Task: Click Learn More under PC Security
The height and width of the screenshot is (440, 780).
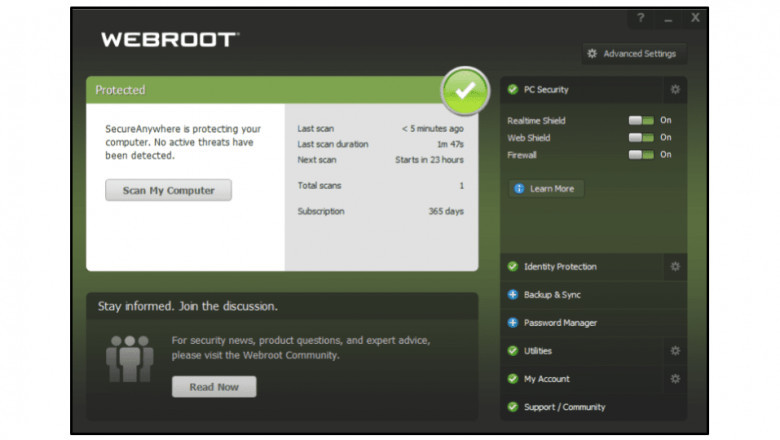Action: click(546, 188)
